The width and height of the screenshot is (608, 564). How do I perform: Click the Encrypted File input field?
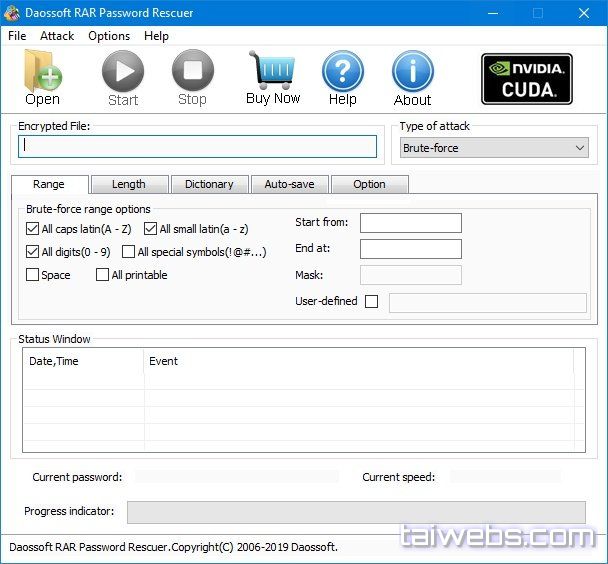click(197, 146)
